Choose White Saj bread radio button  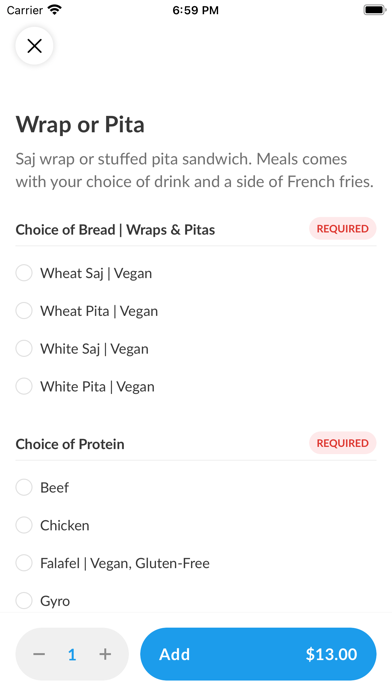coord(24,348)
